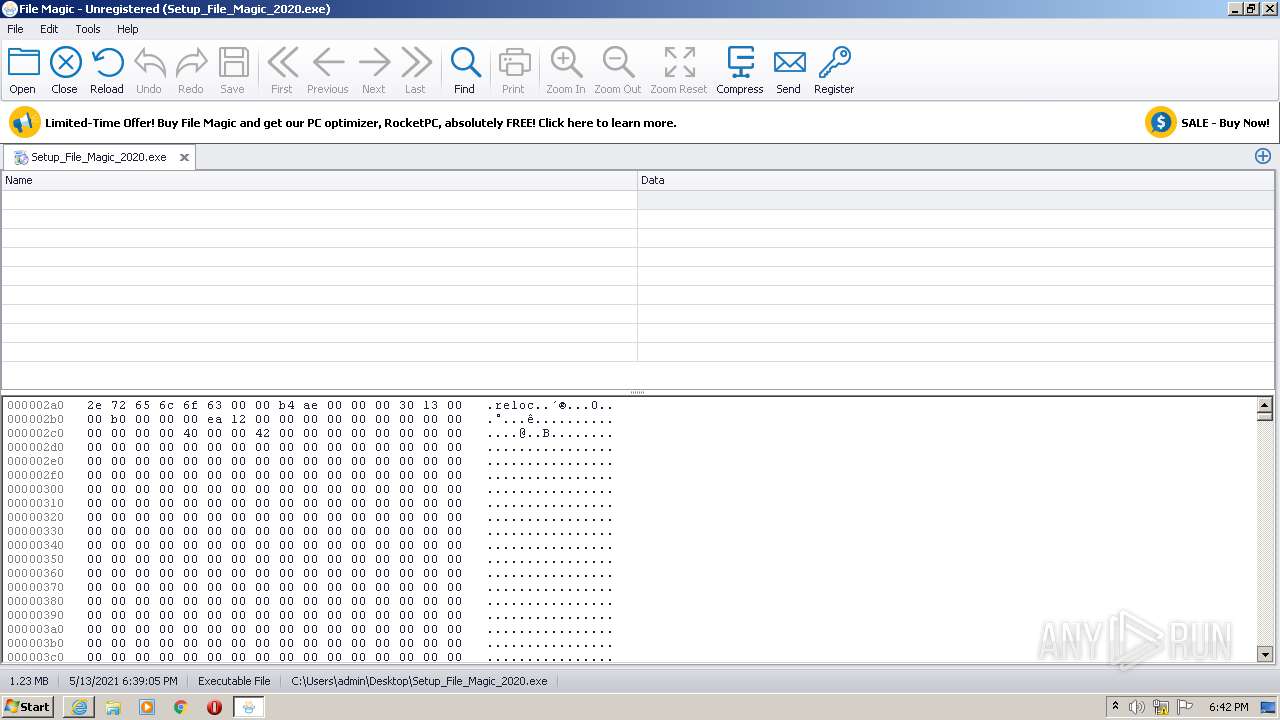Open the Edit menu
1280x720 pixels.
(x=49, y=29)
